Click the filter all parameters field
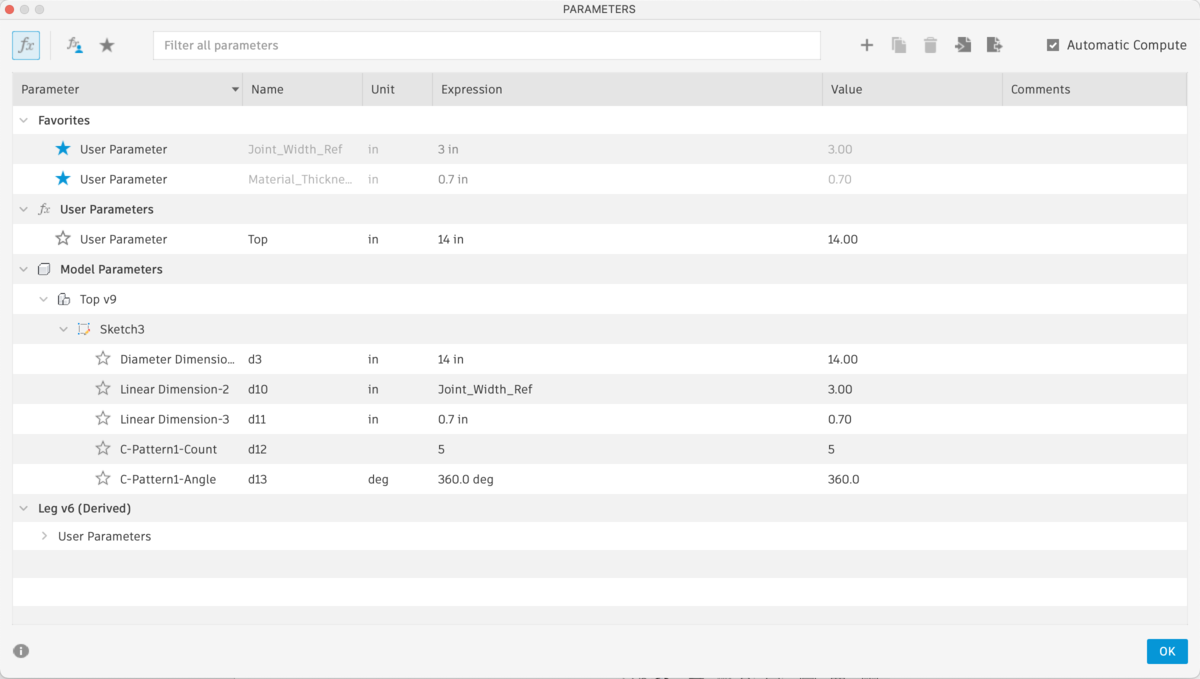The image size is (1200, 679). click(487, 45)
